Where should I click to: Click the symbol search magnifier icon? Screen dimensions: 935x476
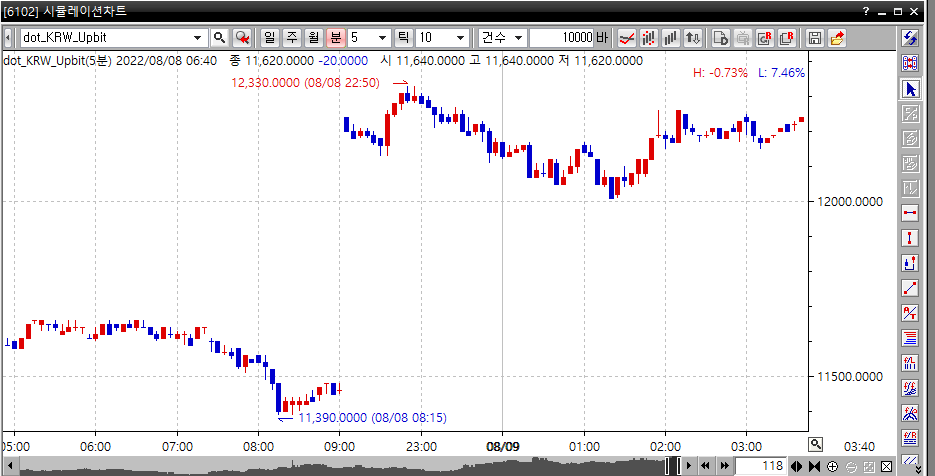point(219,37)
